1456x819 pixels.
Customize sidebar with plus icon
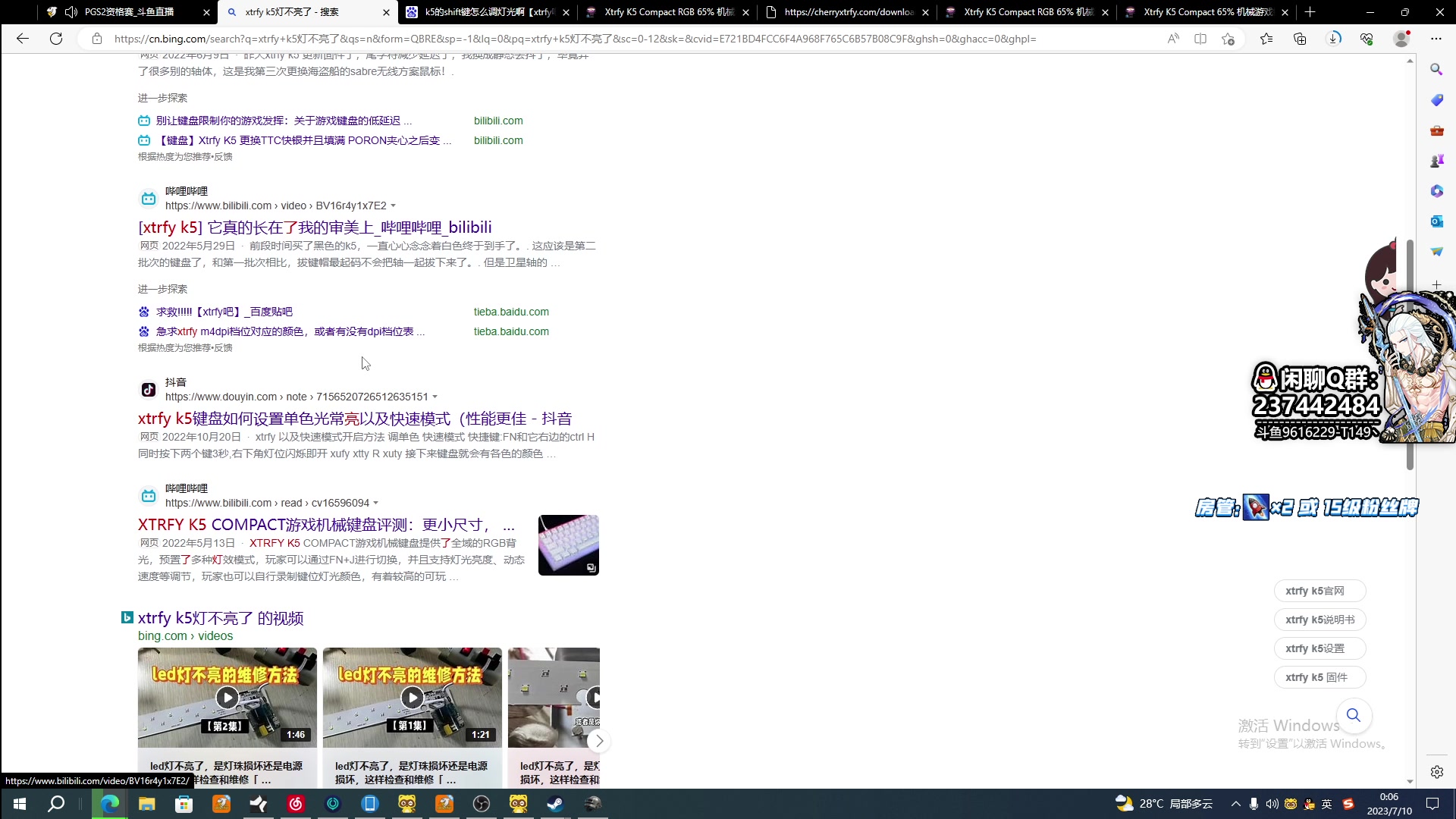tap(1436, 285)
